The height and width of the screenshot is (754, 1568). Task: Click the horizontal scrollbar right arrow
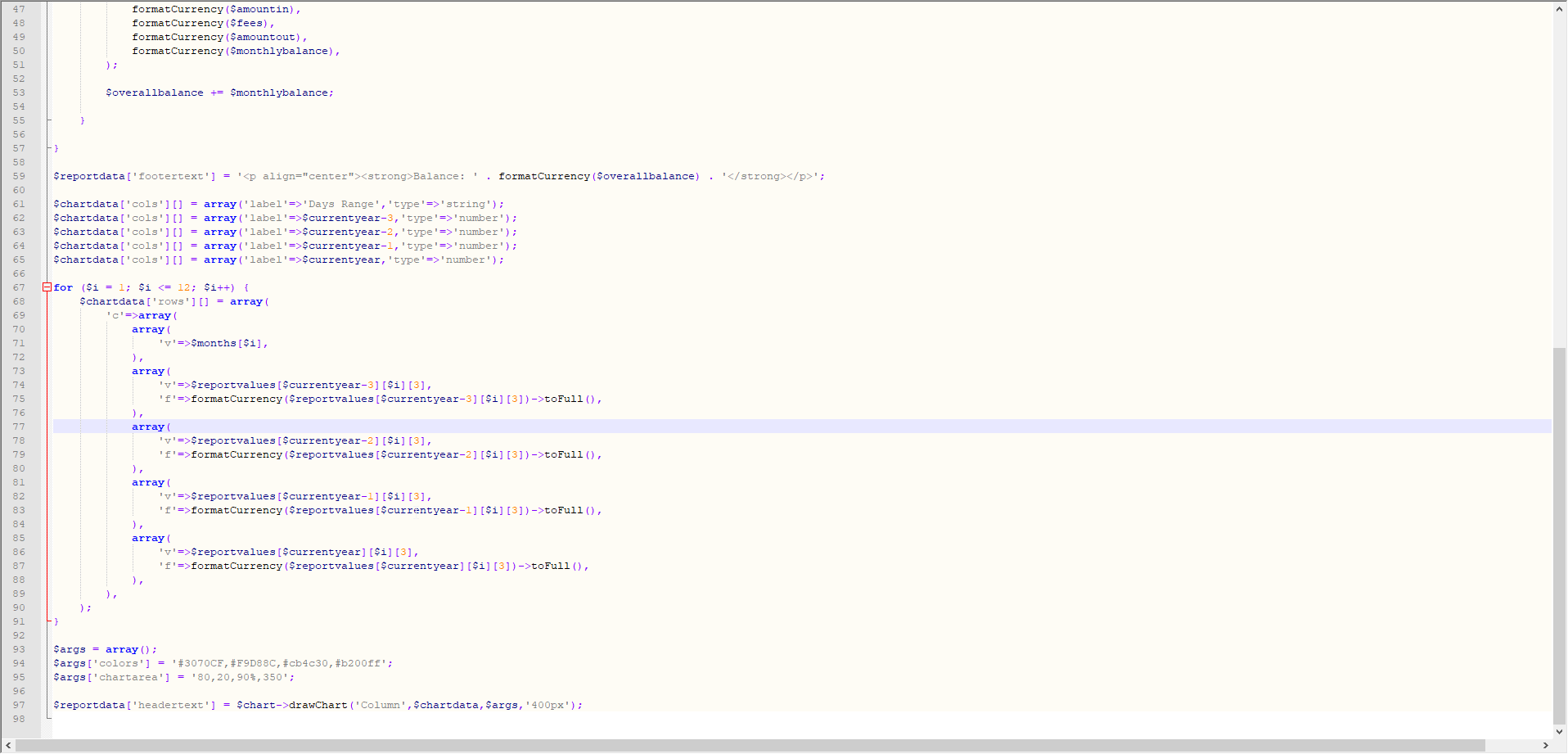[1545, 745]
